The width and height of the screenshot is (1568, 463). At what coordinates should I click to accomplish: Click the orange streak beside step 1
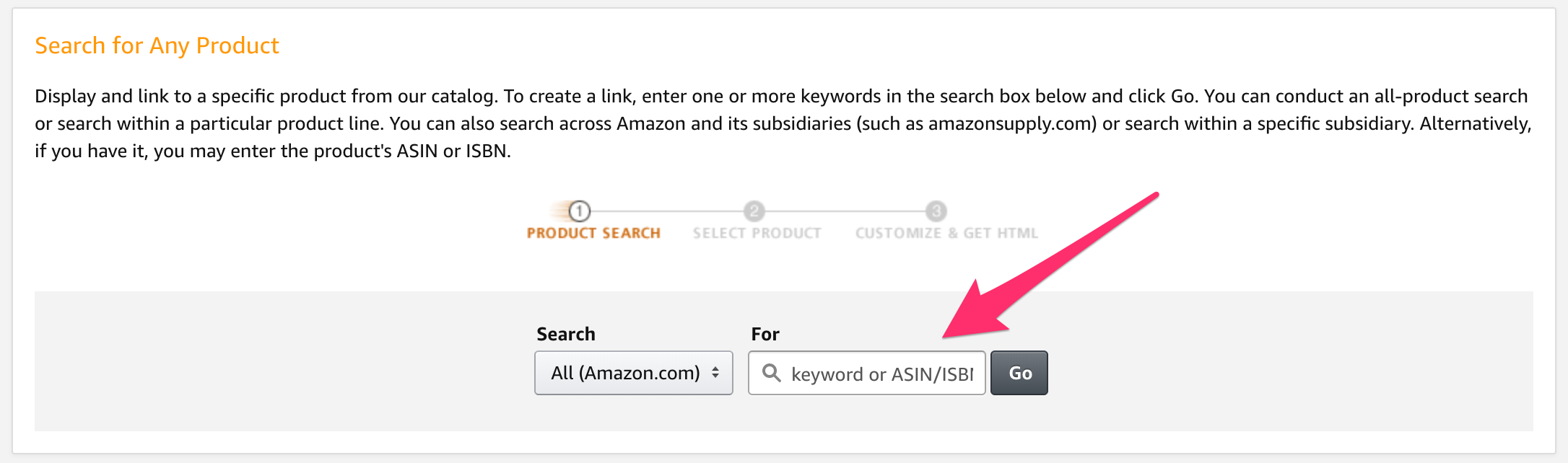click(559, 211)
